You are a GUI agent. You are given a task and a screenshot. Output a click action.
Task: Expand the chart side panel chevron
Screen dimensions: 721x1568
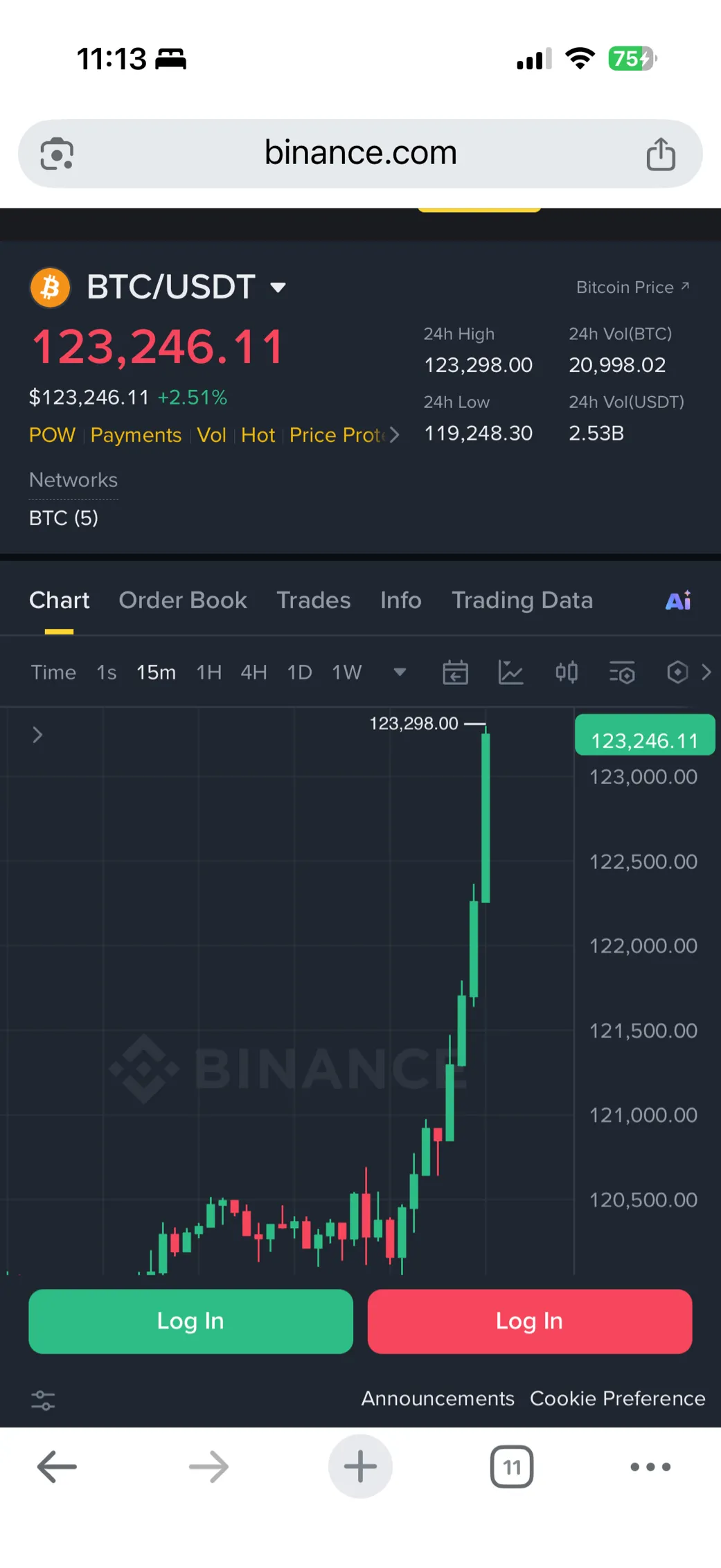(37, 735)
